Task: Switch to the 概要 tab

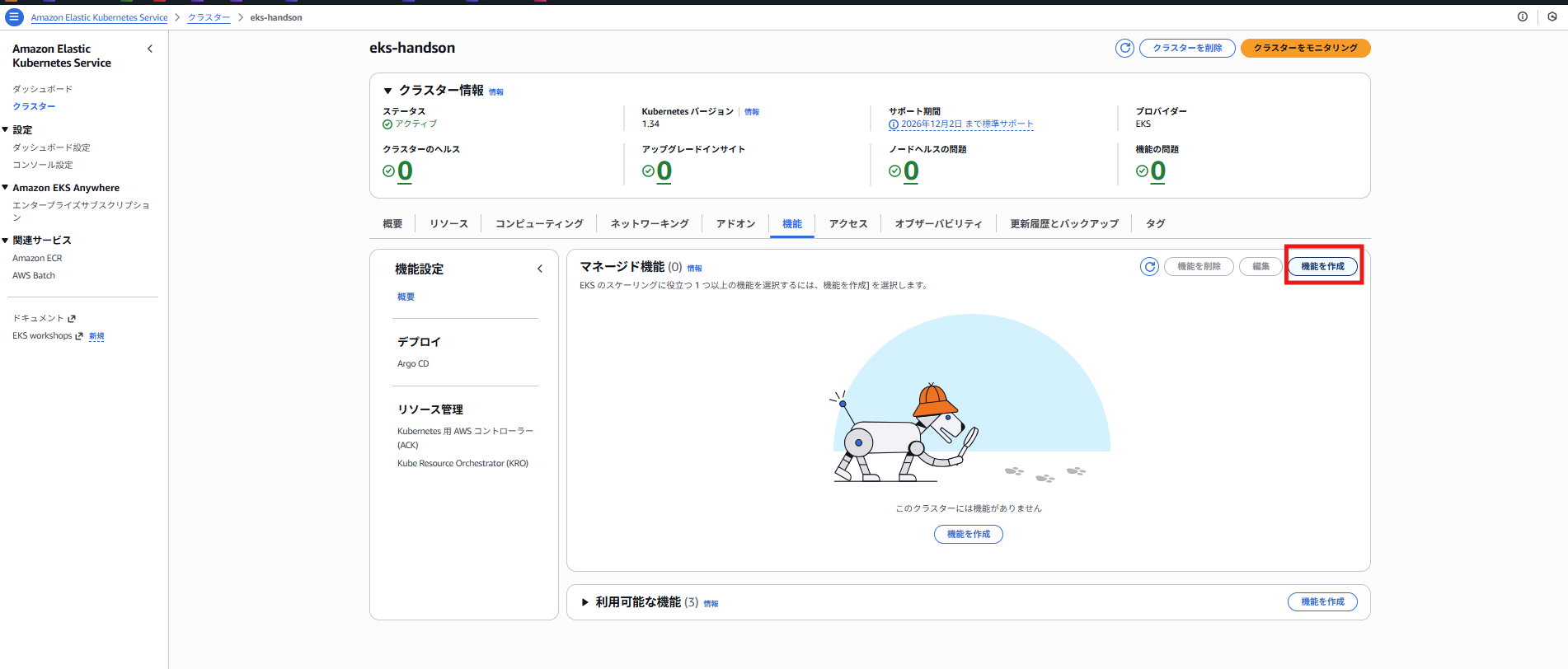Action: coord(392,223)
